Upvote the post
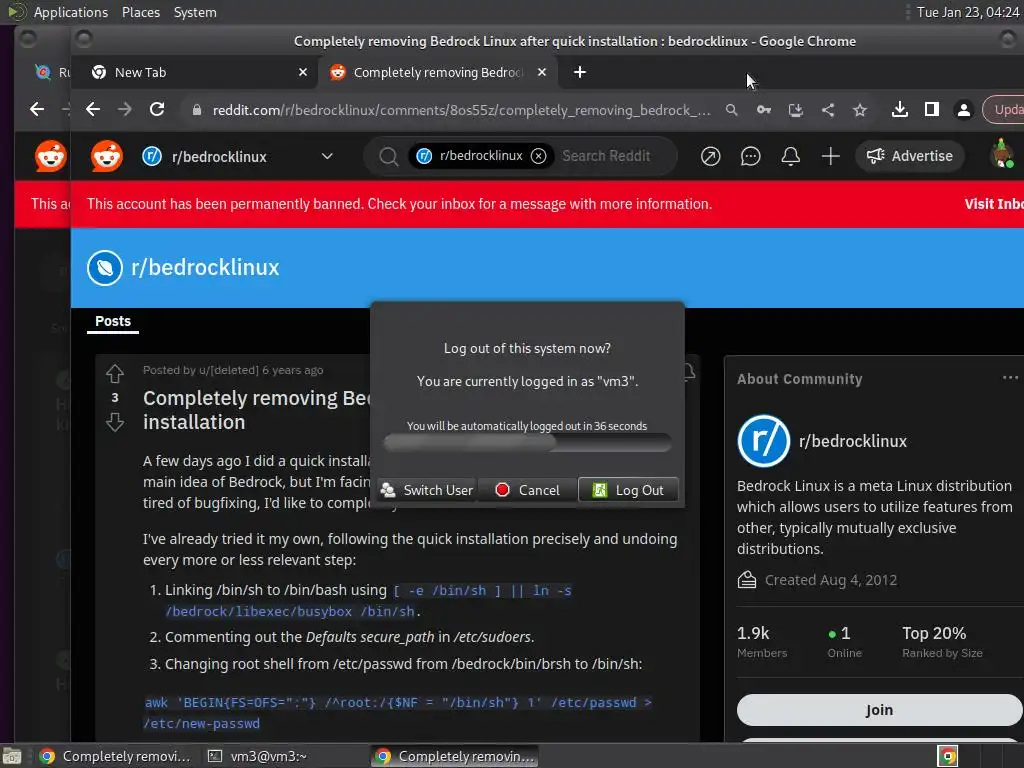This screenshot has height=768, width=1024. tap(115, 374)
